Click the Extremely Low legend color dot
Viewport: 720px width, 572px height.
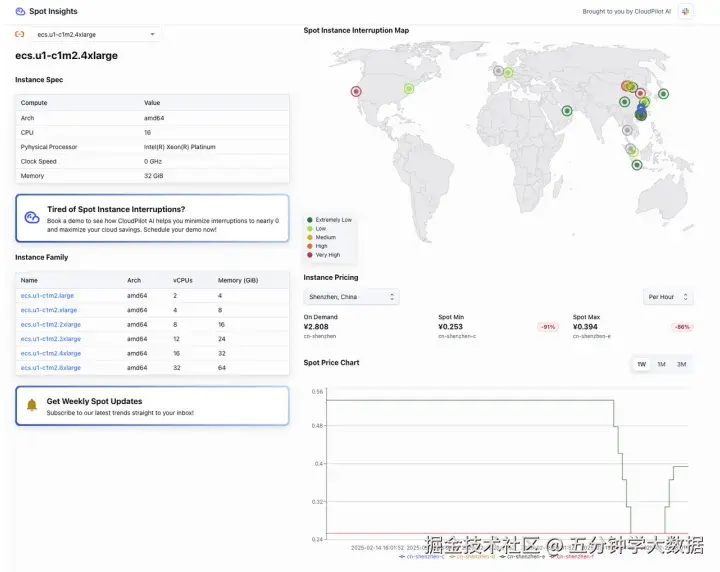309,220
